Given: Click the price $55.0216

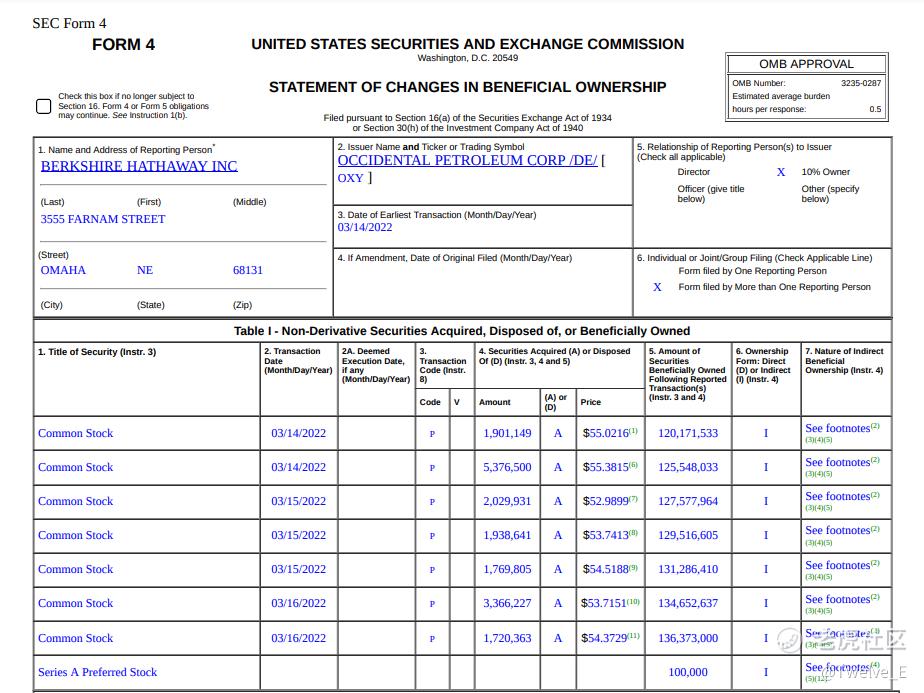Looking at the screenshot, I should (606, 433).
